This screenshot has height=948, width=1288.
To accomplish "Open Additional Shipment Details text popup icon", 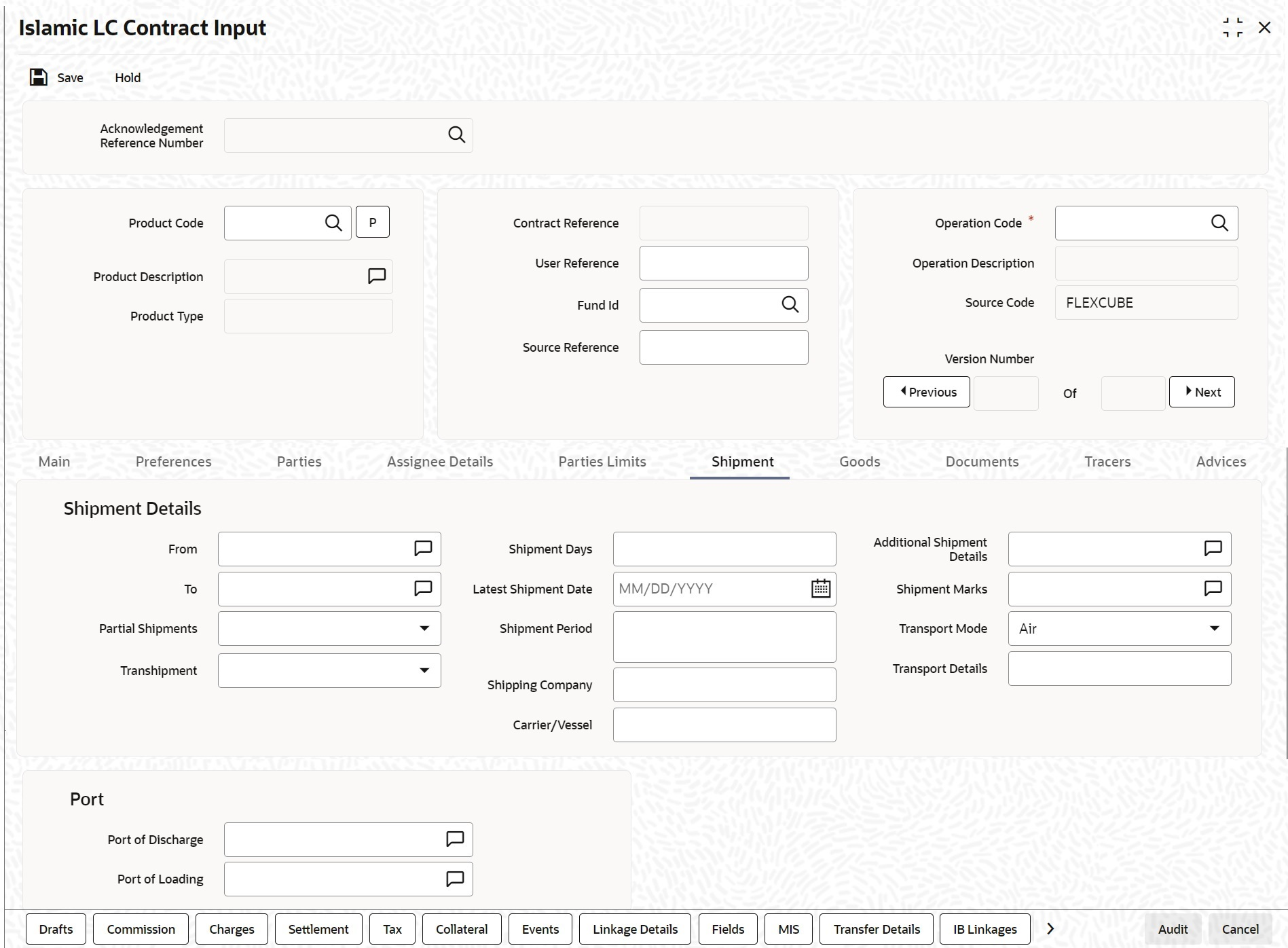I will tap(1213, 548).
